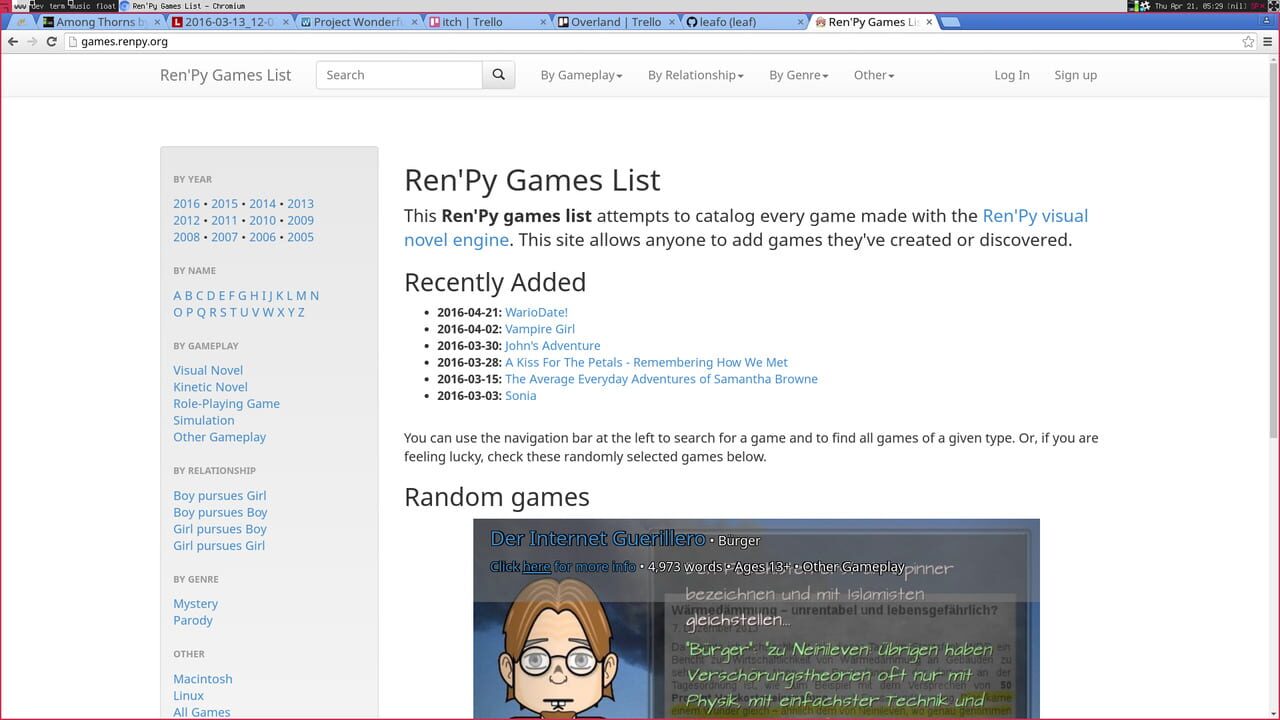Open the WarioDate! game link
This screenshot has height=720, width=1280.
[x=536, y=312]
